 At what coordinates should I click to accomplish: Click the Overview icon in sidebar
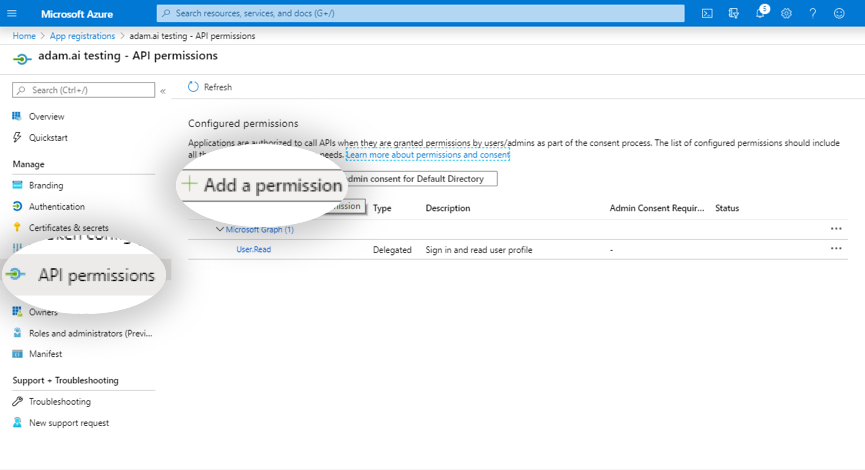click(17, 116)
